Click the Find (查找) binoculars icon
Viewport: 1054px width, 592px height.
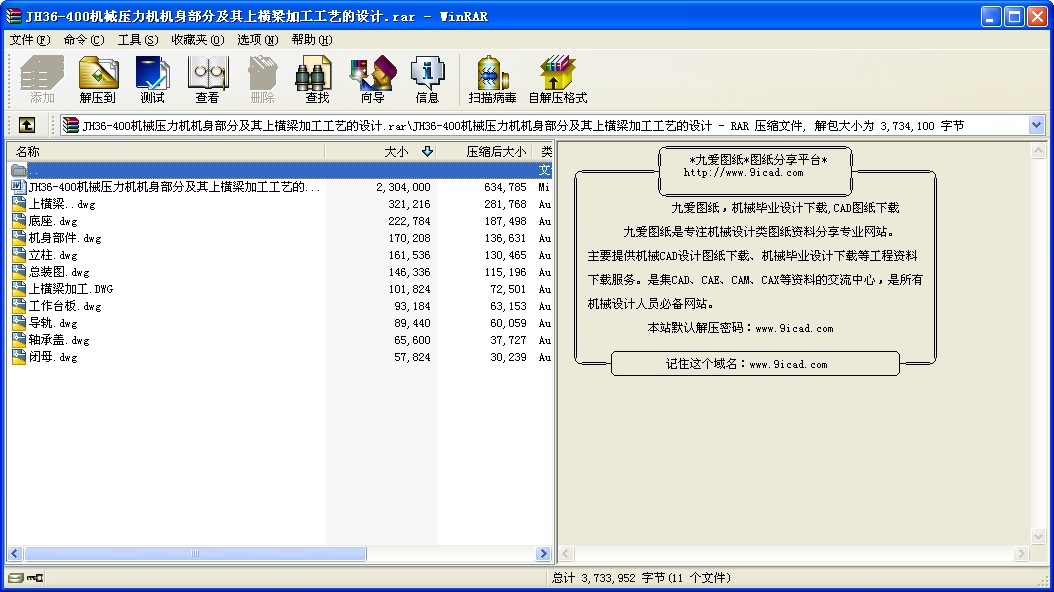(x=317, y=80)
